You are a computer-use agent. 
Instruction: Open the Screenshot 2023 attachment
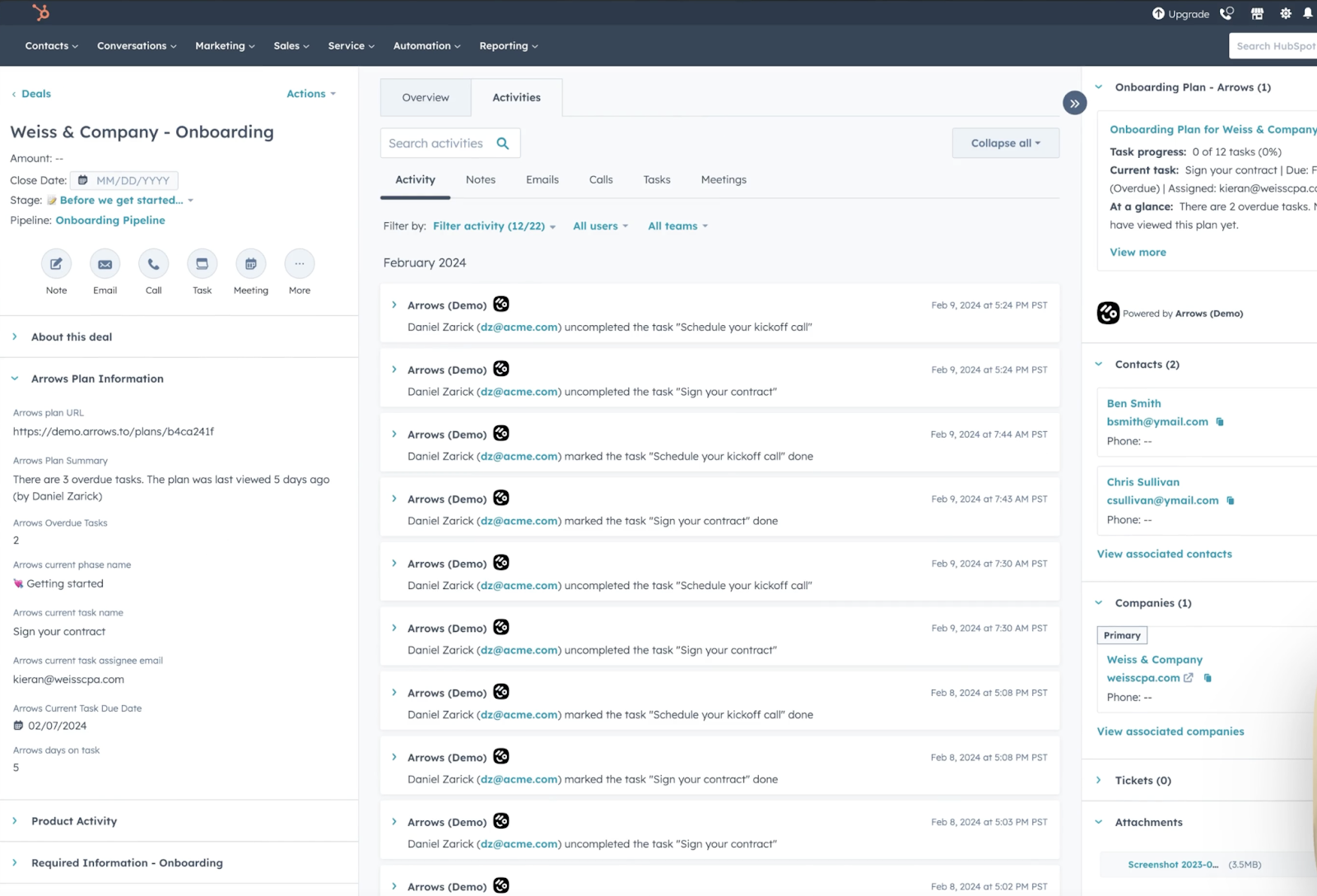click(1173, 865)
